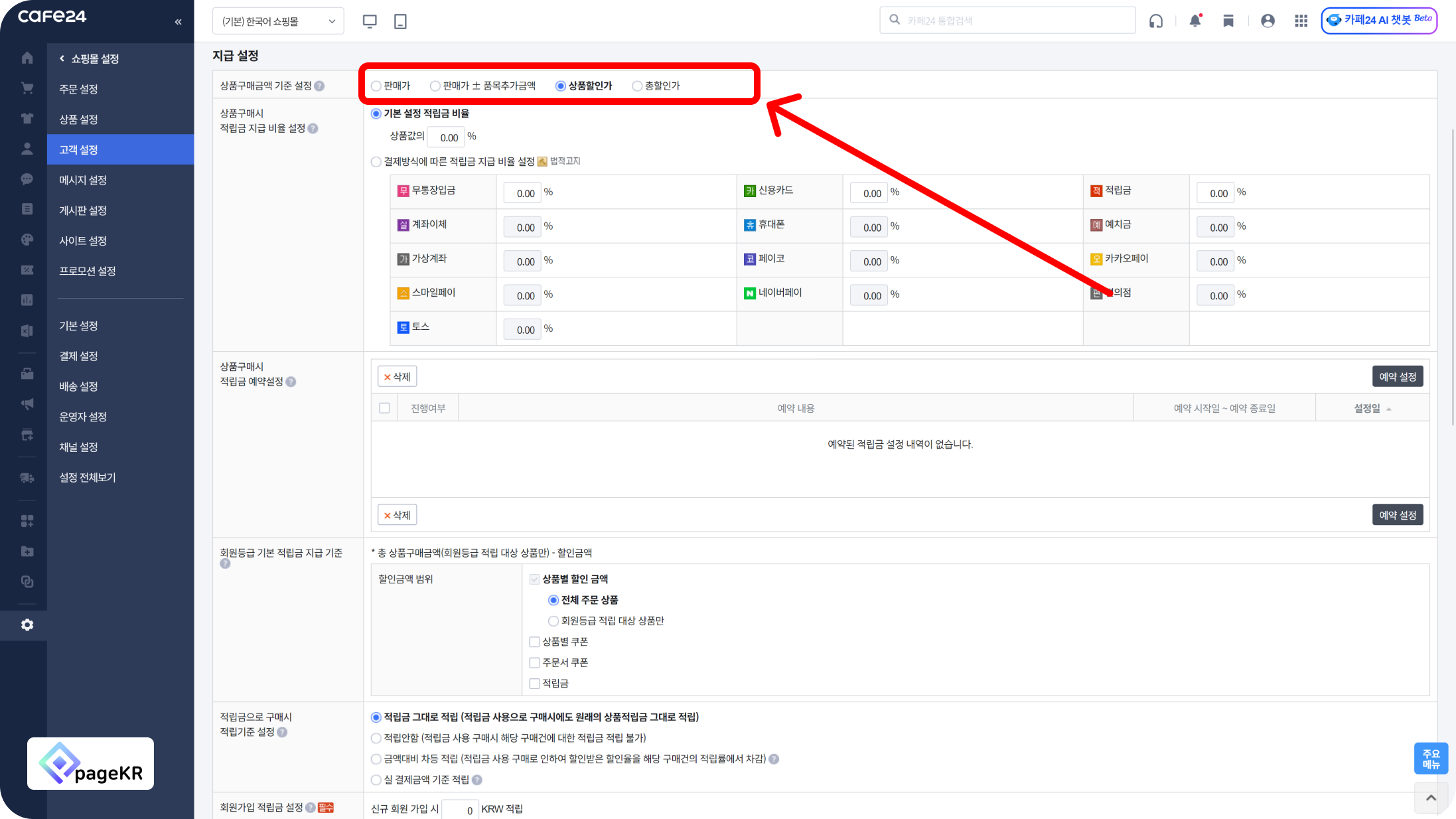Switch to mobile preview device icon

point(400,21)
